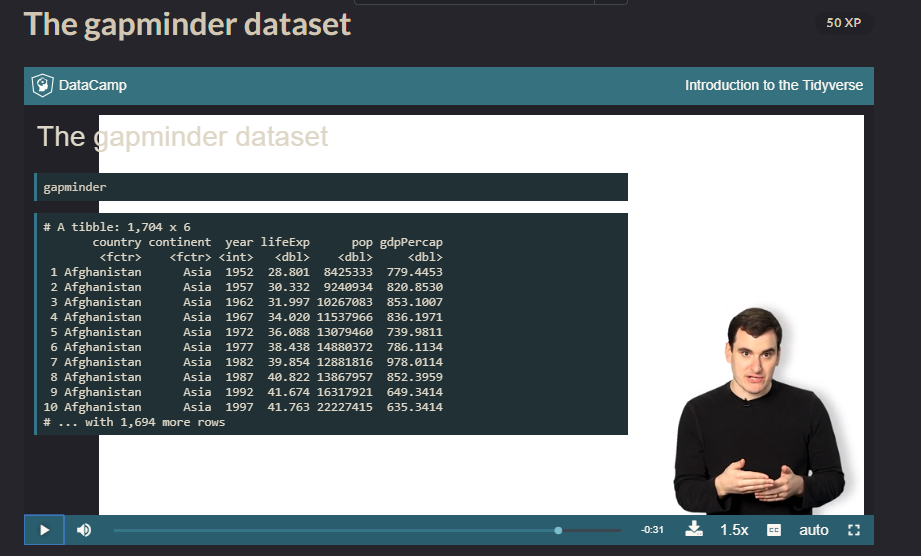Click the 50 XP badge
The image size is (921, 556).
tap(843, 23)
